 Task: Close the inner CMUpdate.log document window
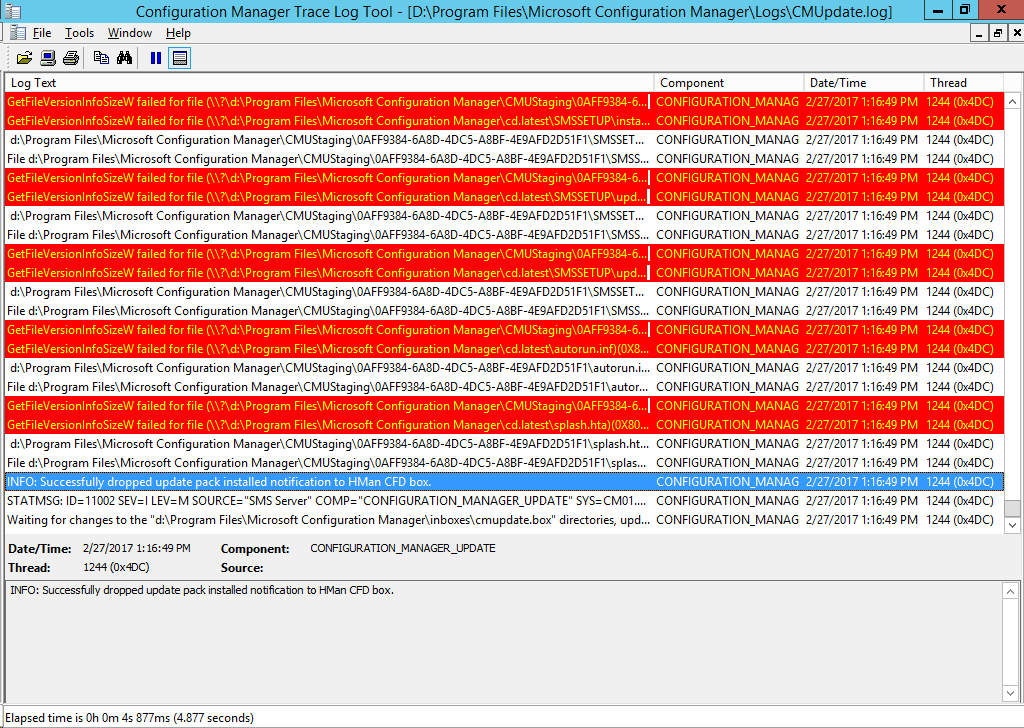click(1017, 33)
